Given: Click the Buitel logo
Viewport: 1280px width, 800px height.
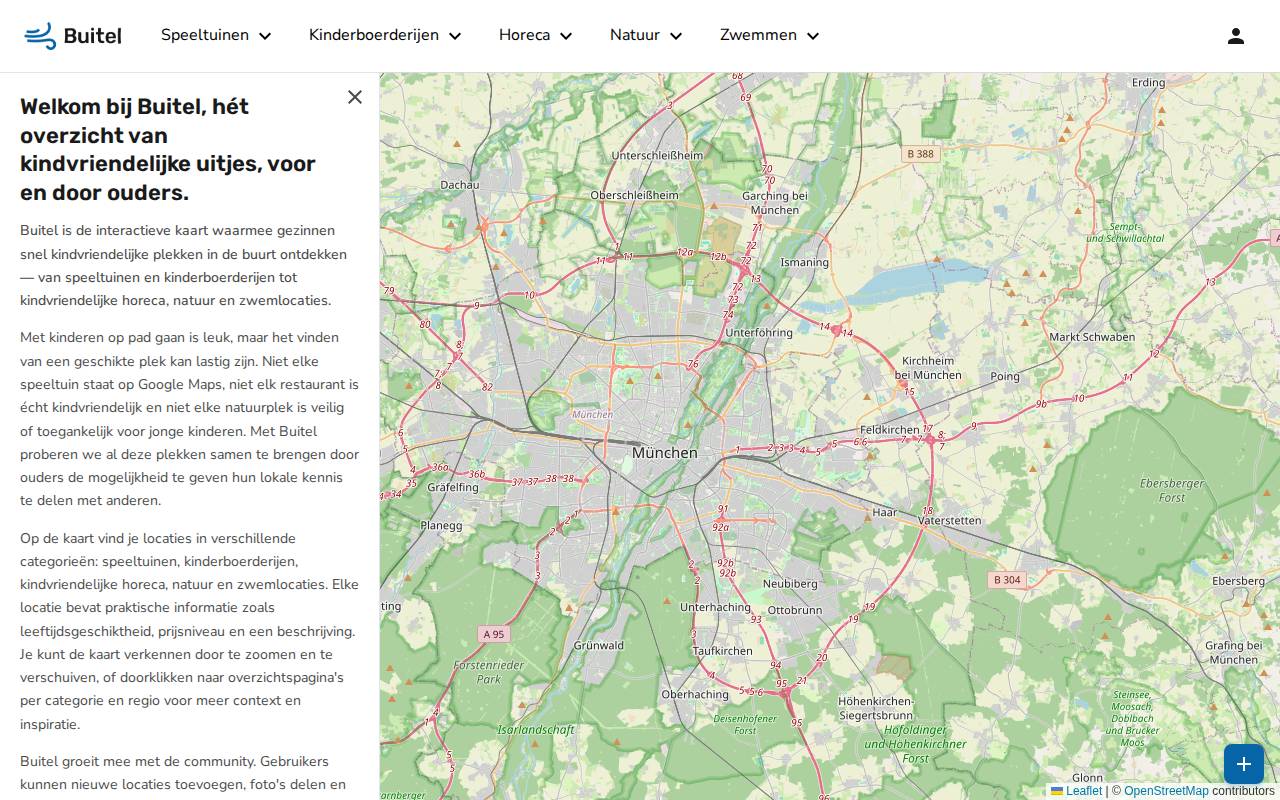Looking at the screenshot, I should point(73,36).
